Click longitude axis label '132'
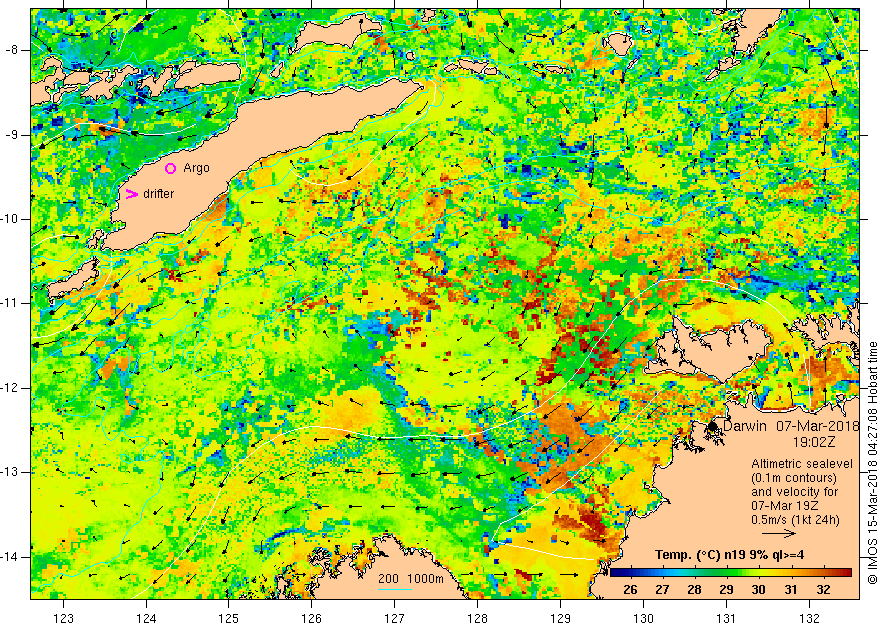The height and width of the screenshot is (630, 880). pyautogui.click(x=809, y=619)
